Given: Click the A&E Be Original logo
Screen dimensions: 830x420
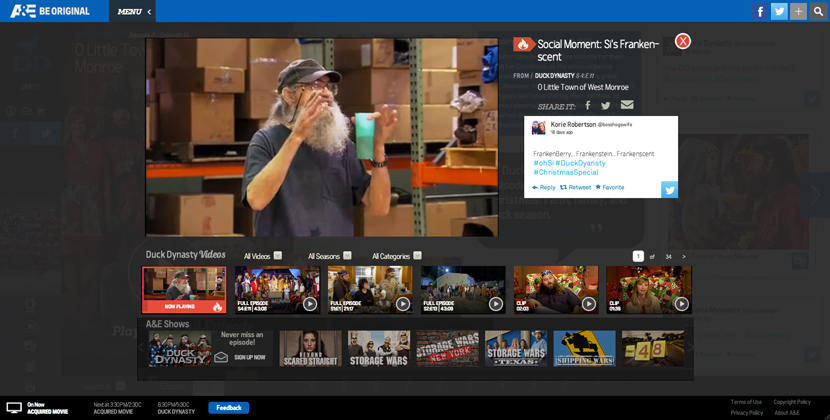Looking at the screenshot, I should point(50,11).
